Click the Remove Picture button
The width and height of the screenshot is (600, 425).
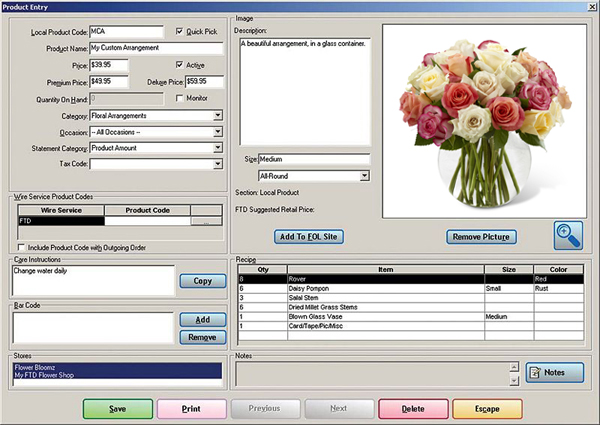click(481, 237)
